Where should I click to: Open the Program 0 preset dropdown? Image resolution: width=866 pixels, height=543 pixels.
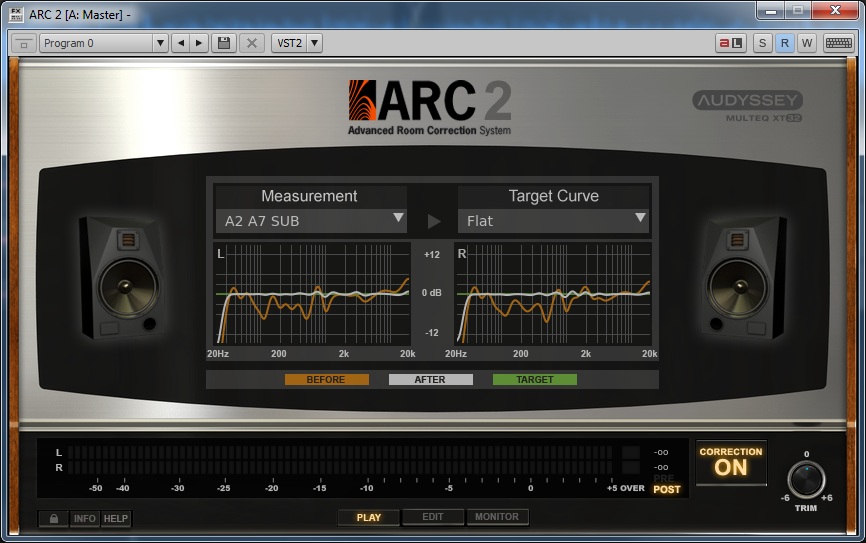(104, 43)
